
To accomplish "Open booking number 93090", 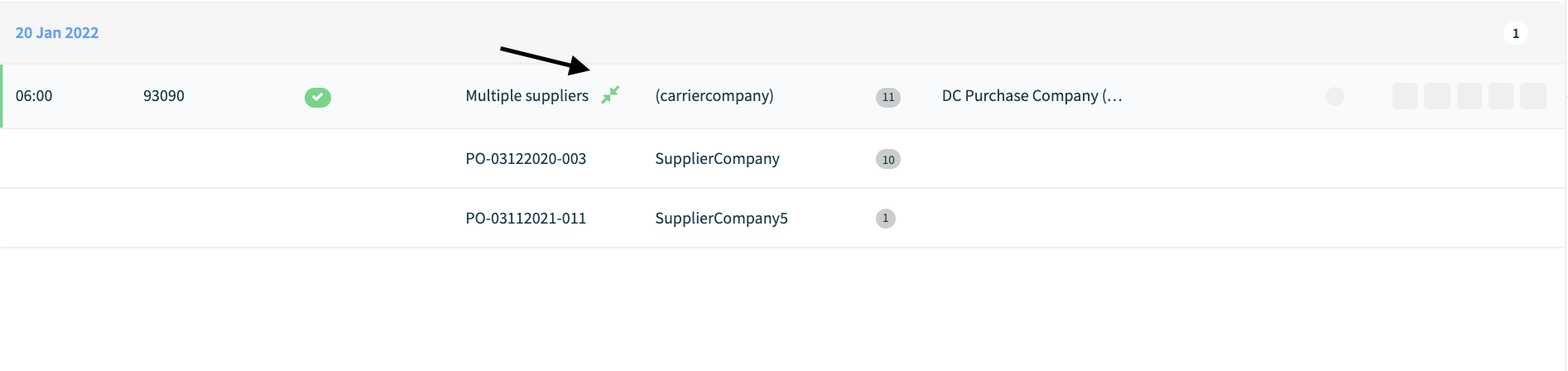I will point(164,96).
